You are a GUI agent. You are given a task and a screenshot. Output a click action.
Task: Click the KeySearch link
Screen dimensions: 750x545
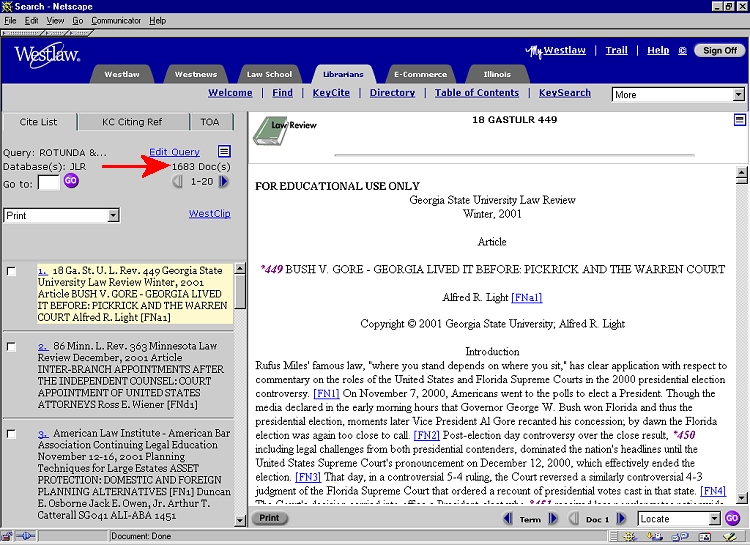pos(564,93)
